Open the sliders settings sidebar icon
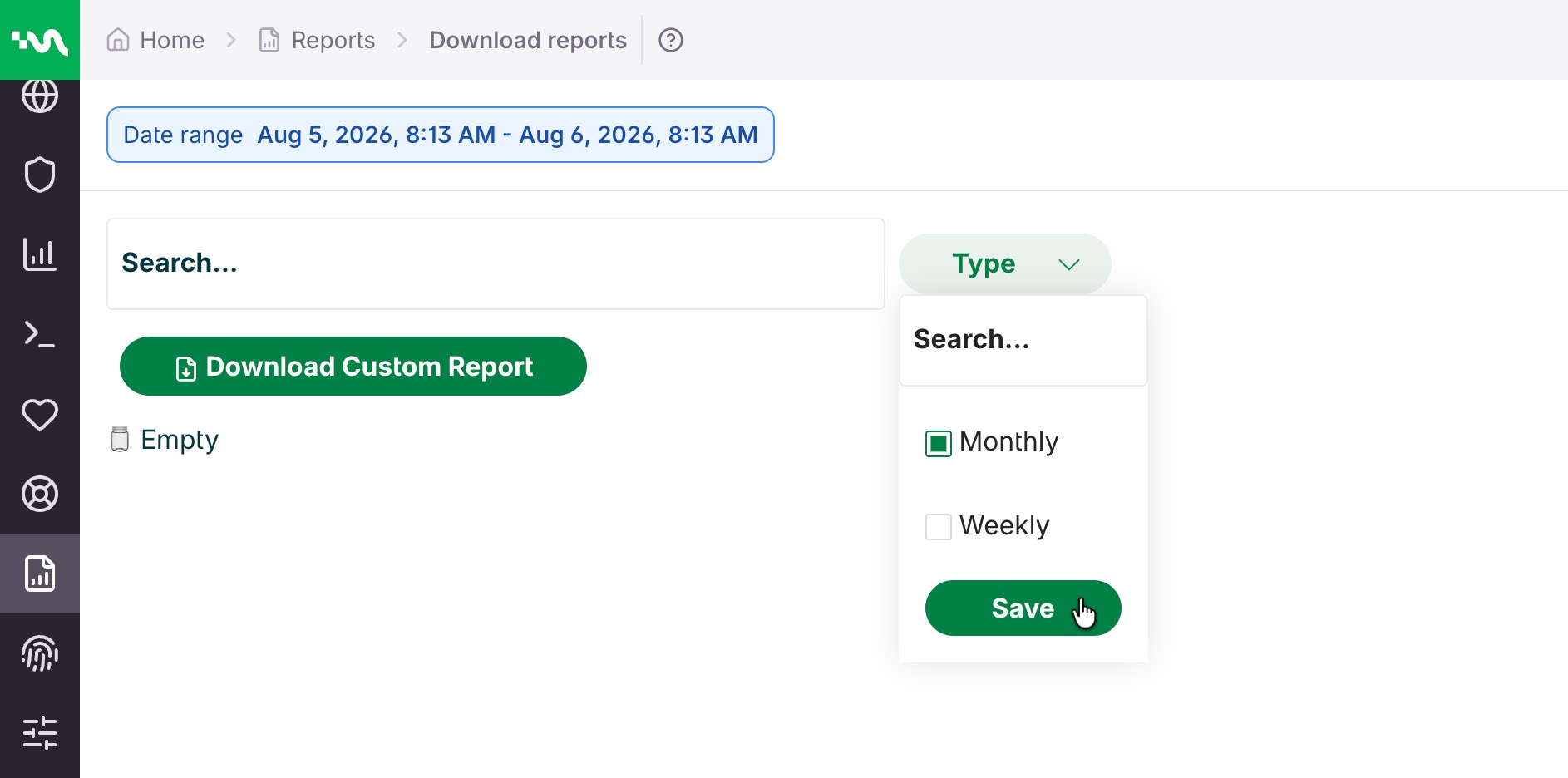The width and height of the screenshot is (1568, 778). pos(40,733)
